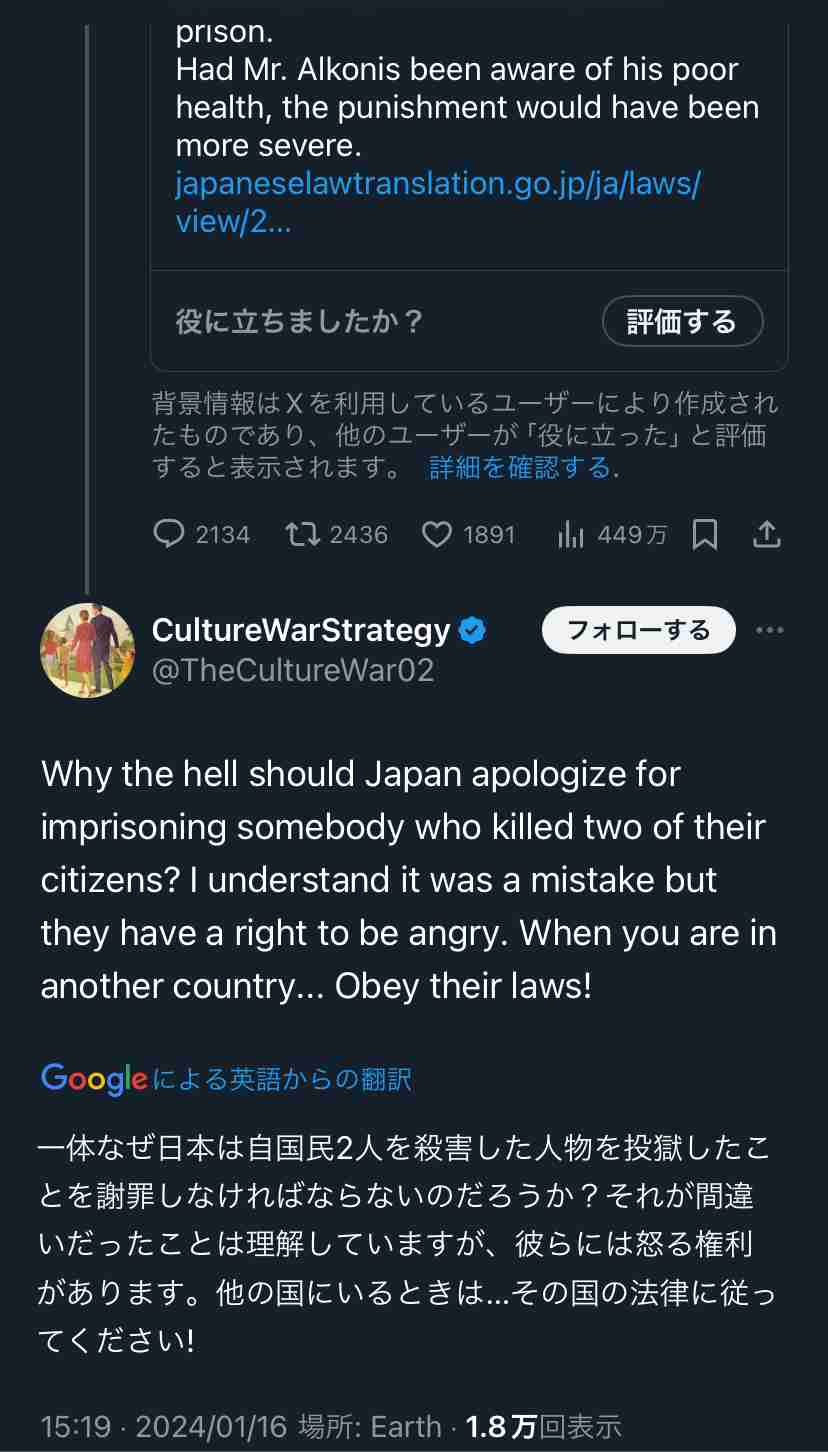Screen dimensions: 828x1452
Task: Click the verified badge next to CultureWarStrategy
Action: click(472, 630)
